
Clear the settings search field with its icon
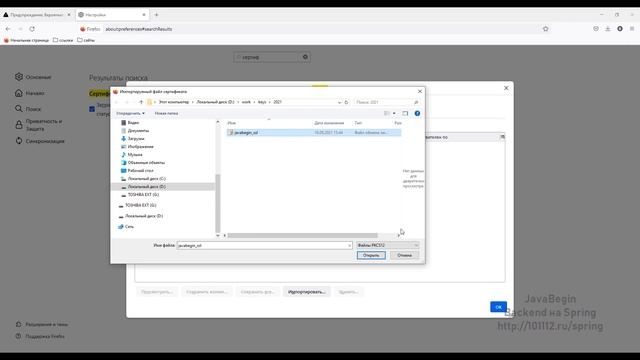tap(305, 57)
